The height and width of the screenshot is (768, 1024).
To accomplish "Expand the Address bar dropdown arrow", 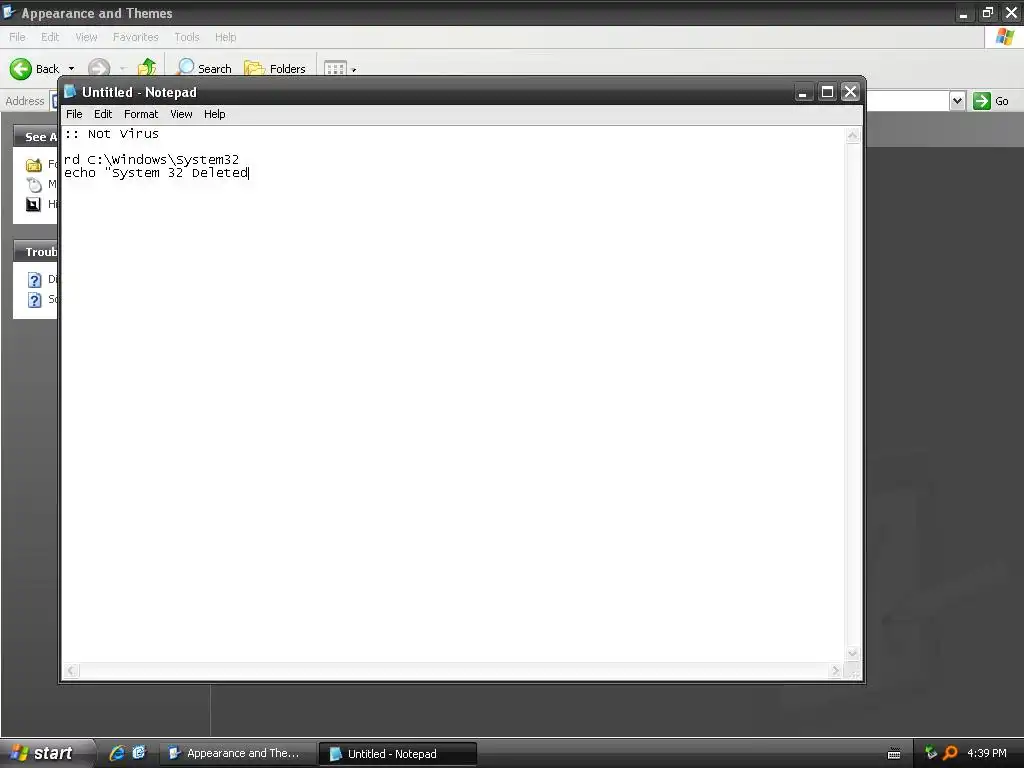I will [957, 101].
